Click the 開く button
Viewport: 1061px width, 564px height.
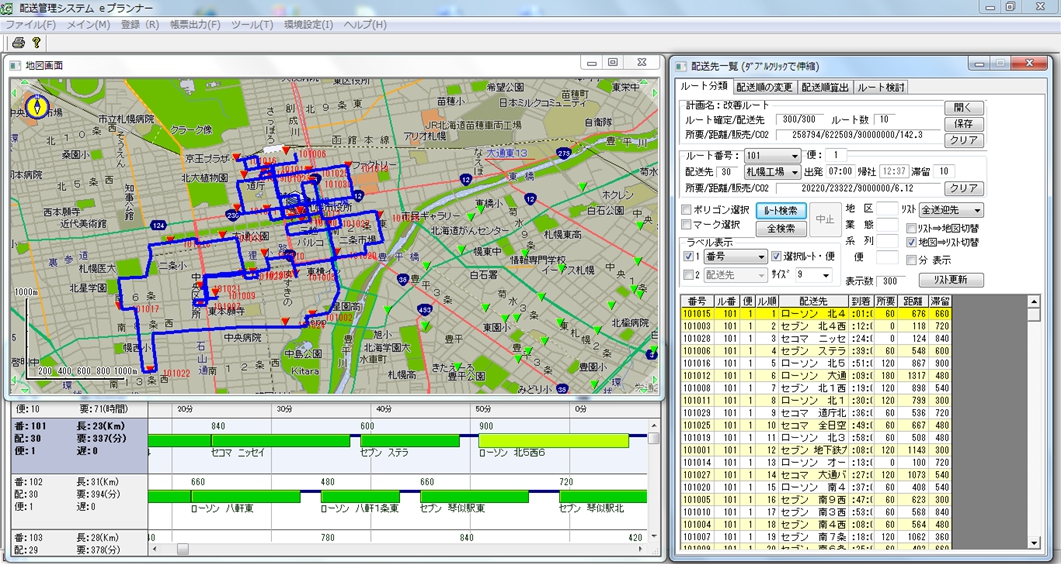[963, 108]
